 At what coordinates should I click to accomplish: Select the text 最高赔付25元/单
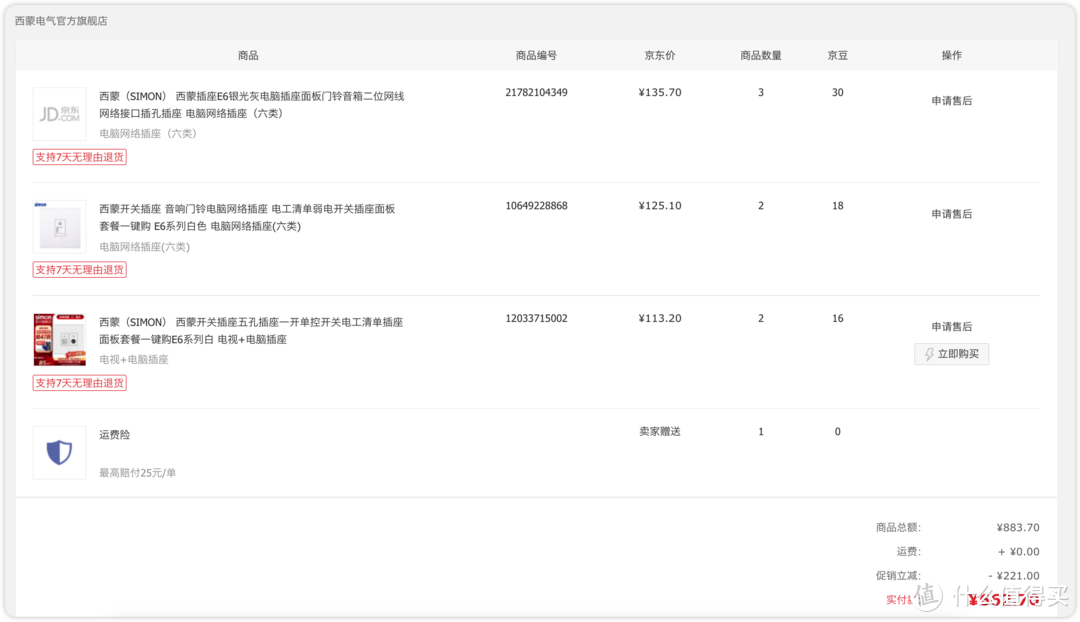(x=138, y=473)
